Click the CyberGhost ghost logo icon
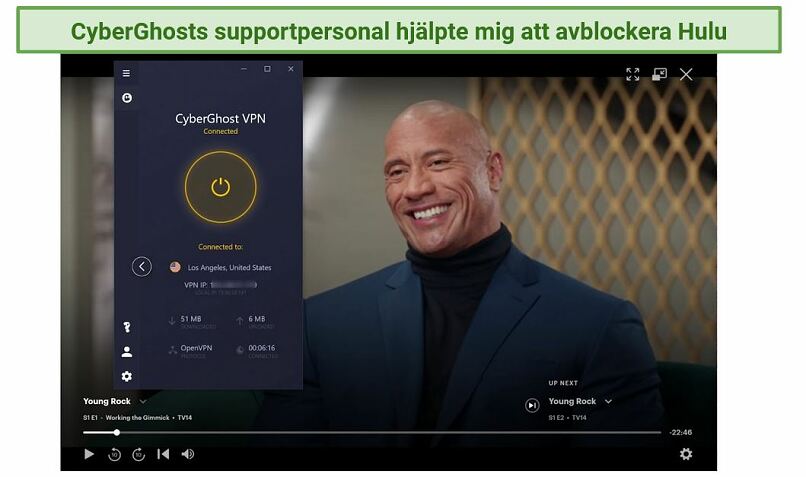Screen dimensions: 806x477 coord(126,98)
